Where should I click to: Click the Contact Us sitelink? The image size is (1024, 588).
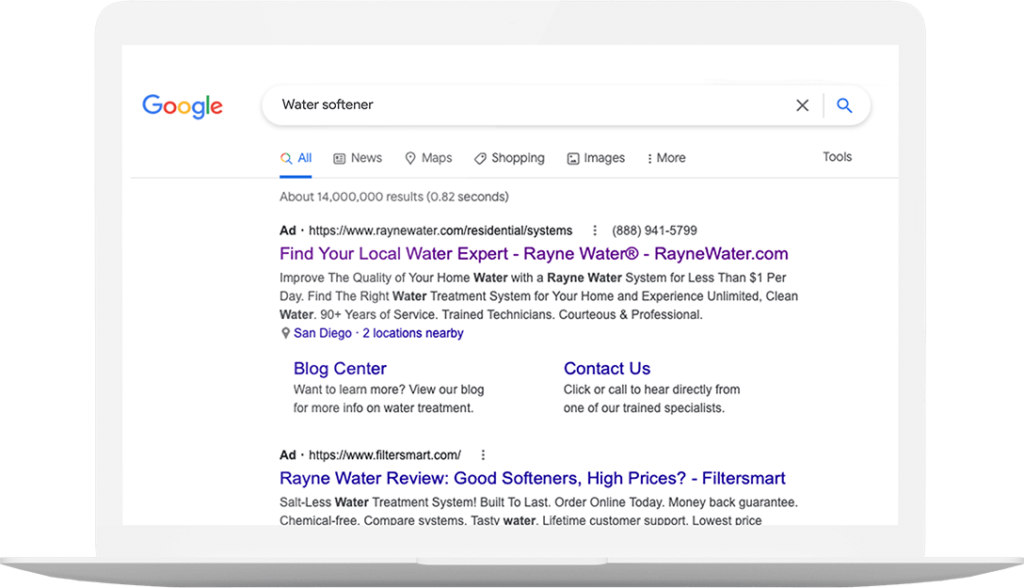(606, 368)
